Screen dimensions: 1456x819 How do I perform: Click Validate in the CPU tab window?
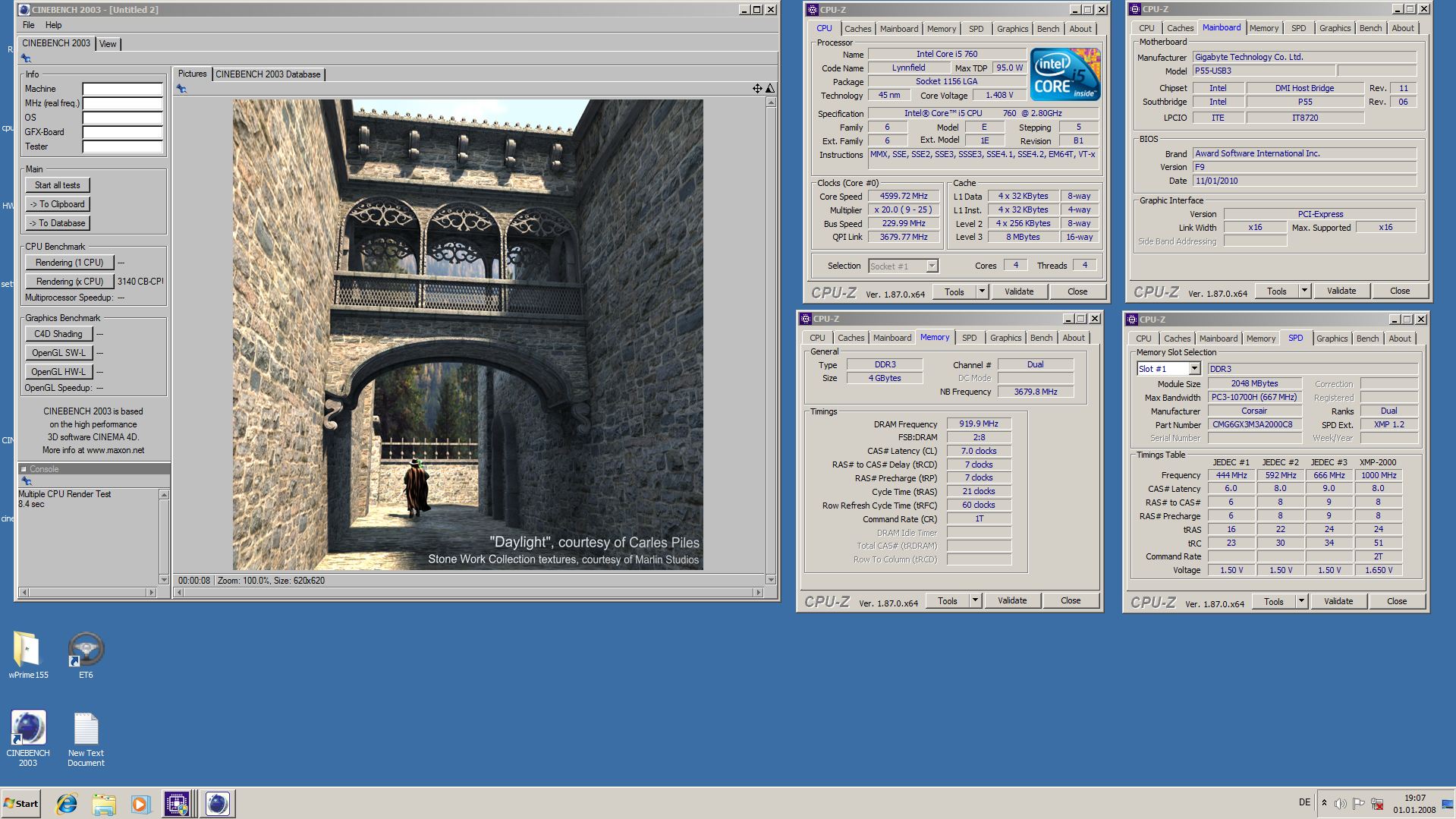coord(1019,291)
